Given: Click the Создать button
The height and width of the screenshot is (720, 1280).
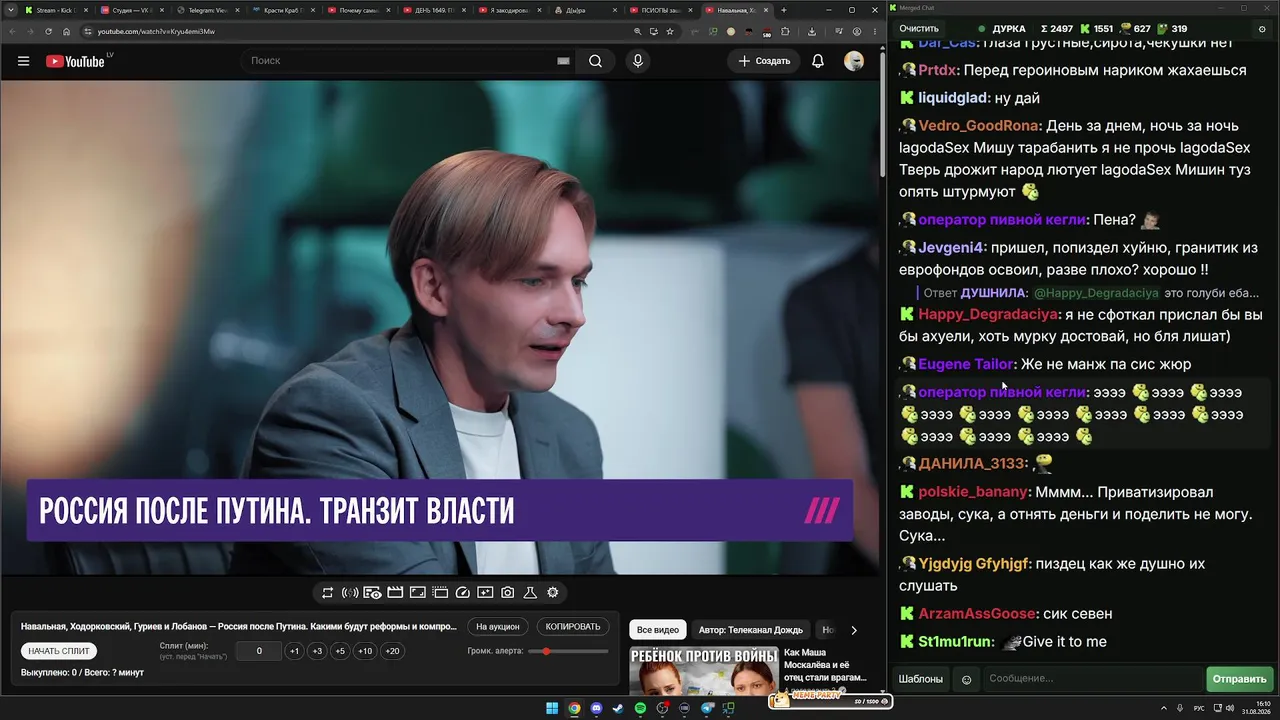Looking at the screenshot, I should (764, 61).
